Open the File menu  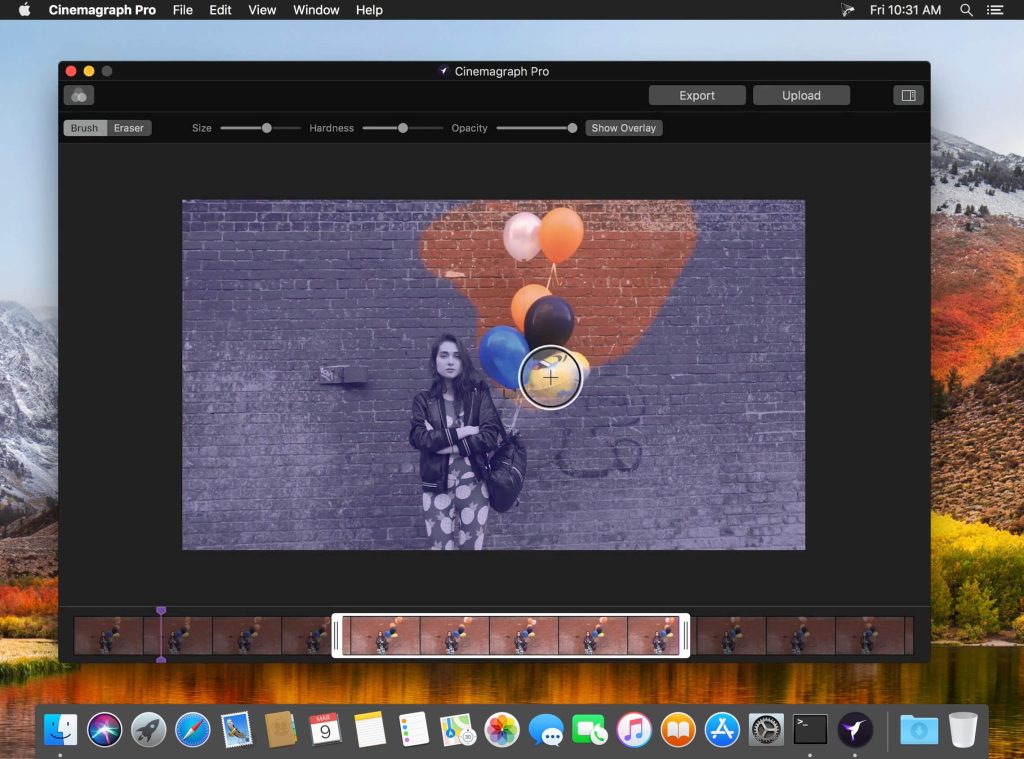(182, 10)
